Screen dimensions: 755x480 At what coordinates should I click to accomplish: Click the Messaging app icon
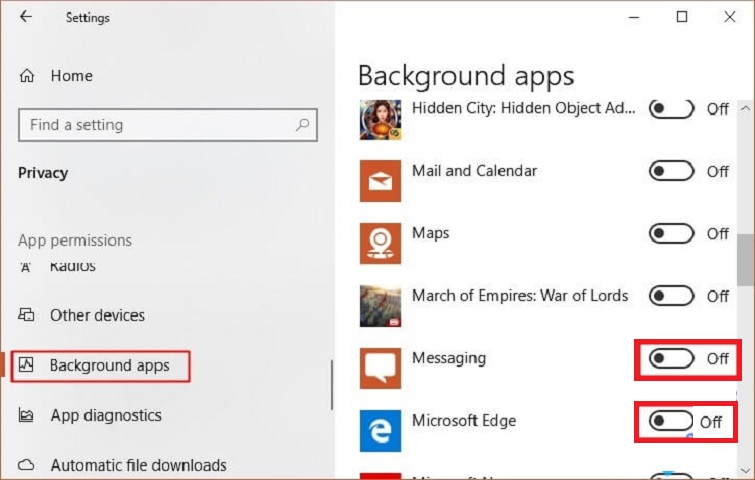[380, 367]
